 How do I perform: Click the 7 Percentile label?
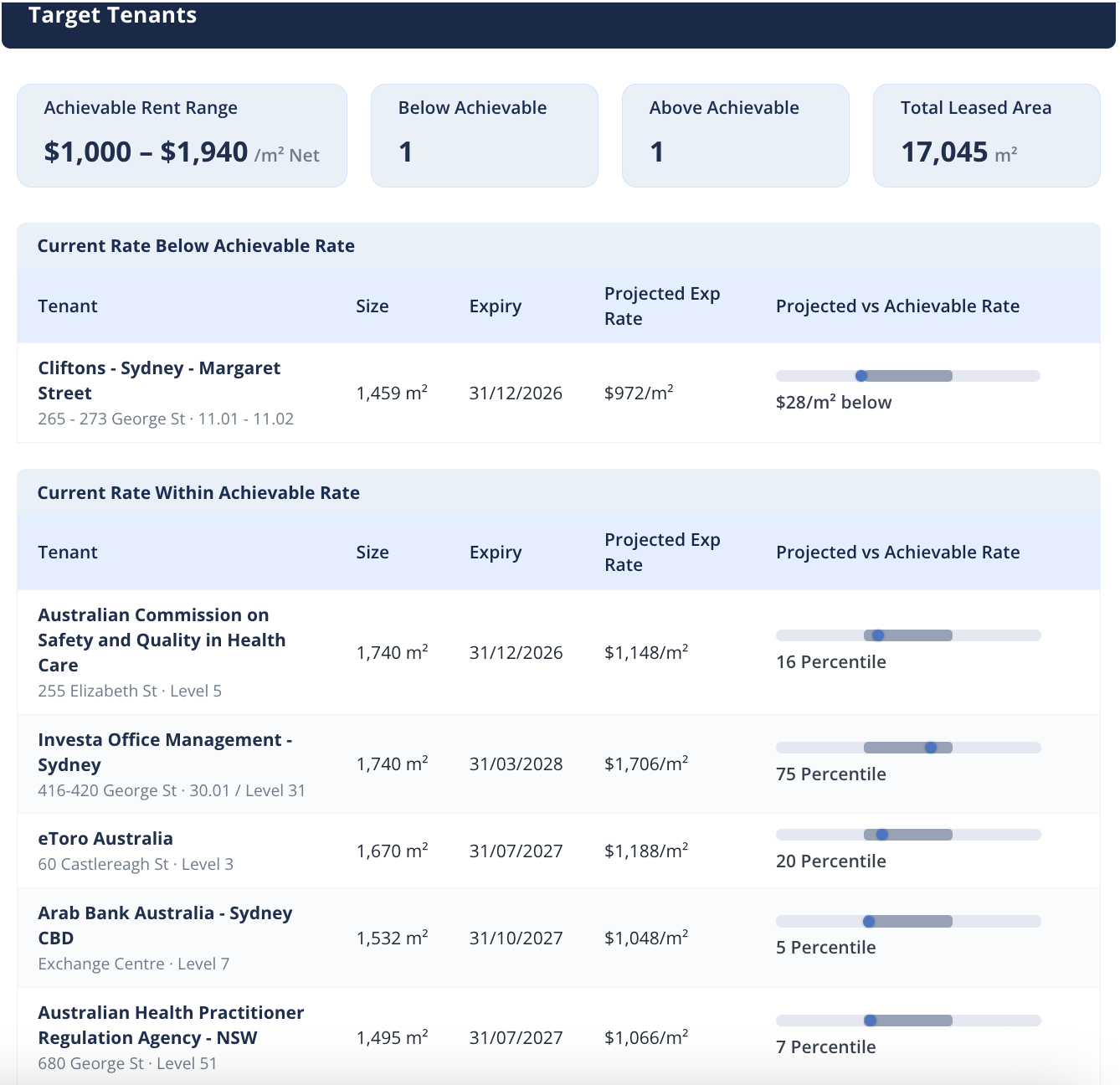point(826,1047)
